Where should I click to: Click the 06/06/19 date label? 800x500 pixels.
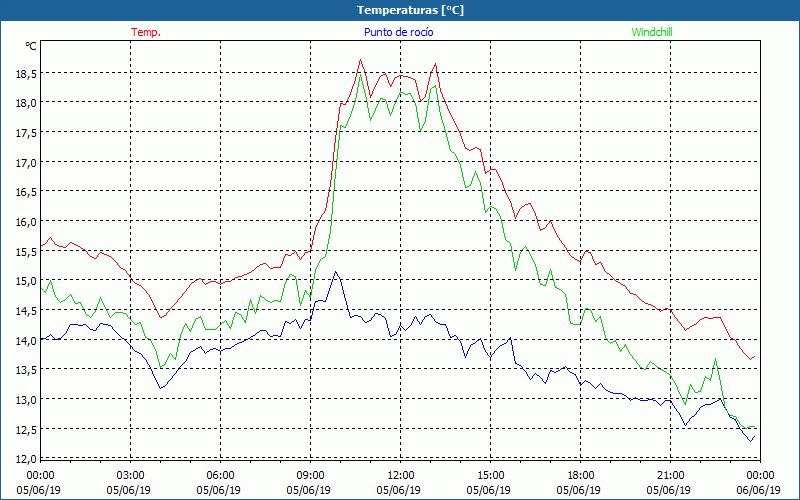pos(758,490)
